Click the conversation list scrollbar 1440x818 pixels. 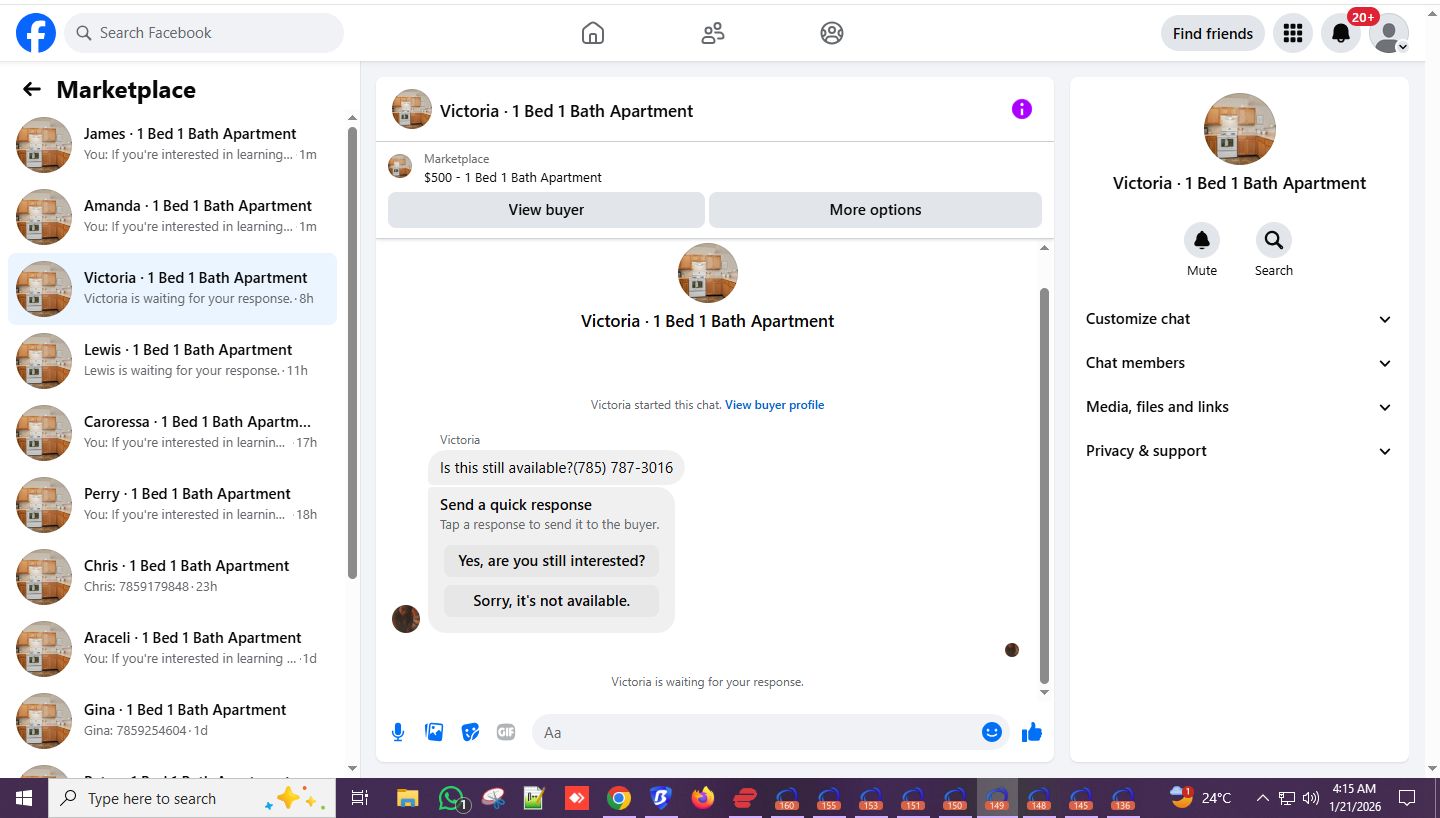coord(352,352)
